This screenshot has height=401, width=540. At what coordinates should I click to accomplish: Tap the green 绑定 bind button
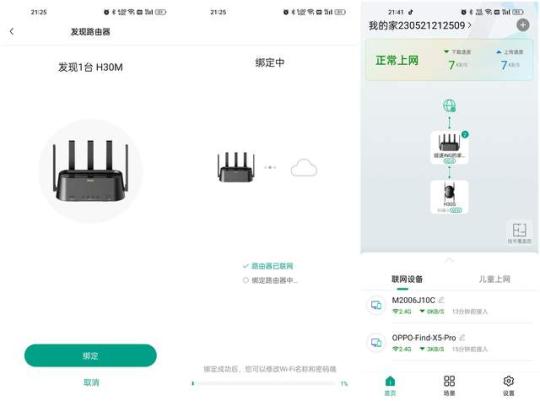(90, 356)
